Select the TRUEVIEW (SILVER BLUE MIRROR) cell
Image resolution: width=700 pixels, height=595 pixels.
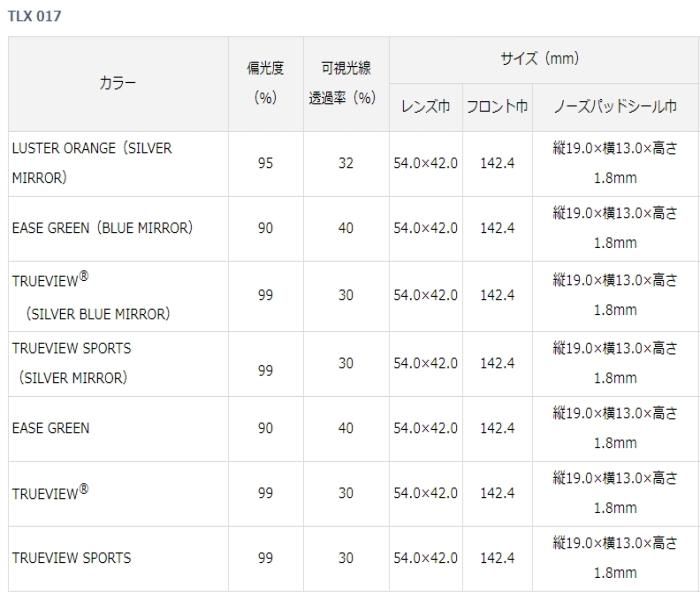92,295
